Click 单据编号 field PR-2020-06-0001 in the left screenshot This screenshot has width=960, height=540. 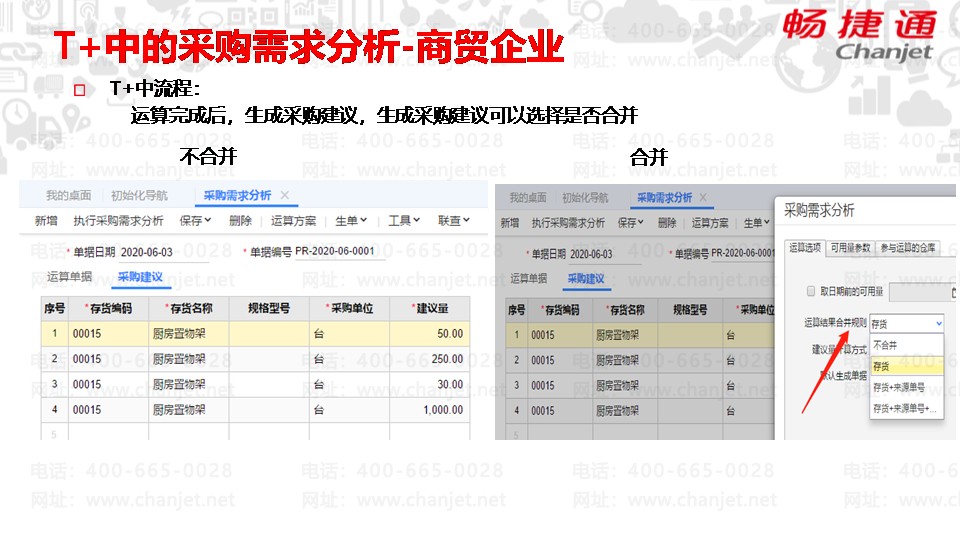pyautogui.click(x=340, y=252)
